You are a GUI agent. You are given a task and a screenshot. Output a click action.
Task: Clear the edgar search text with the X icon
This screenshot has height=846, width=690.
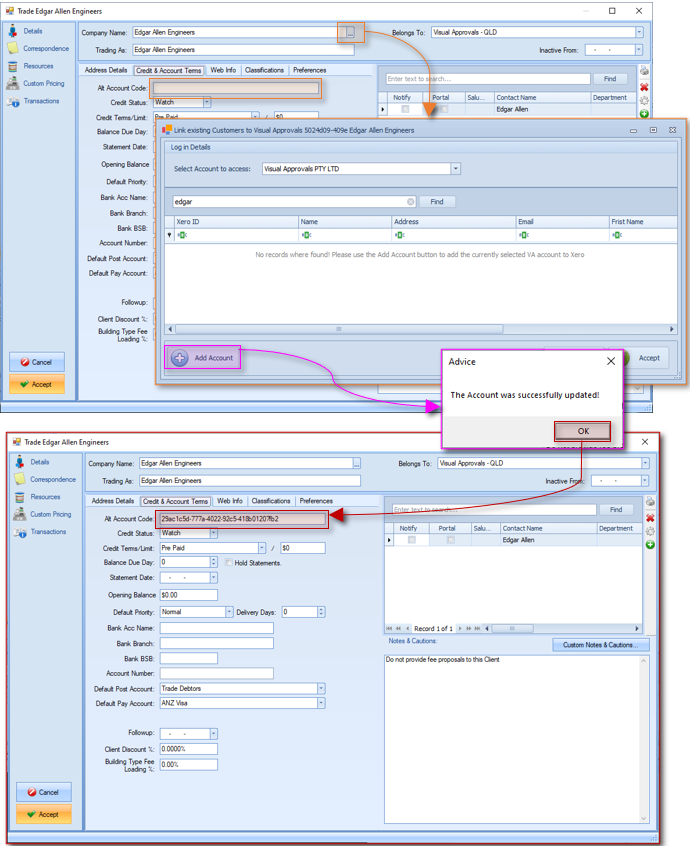(x=411, y=202)
